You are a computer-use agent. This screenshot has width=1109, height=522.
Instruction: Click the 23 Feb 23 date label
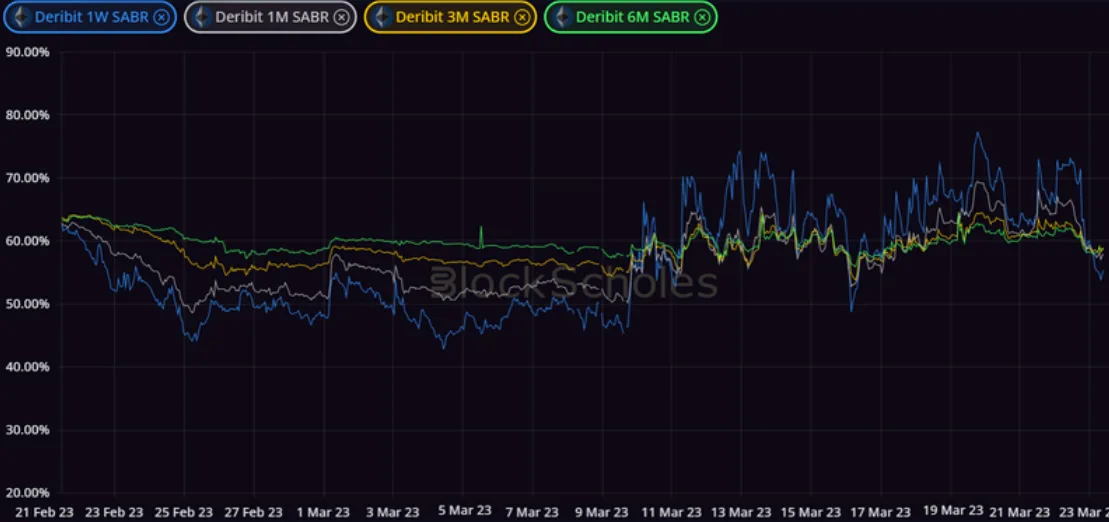[114, 511]
